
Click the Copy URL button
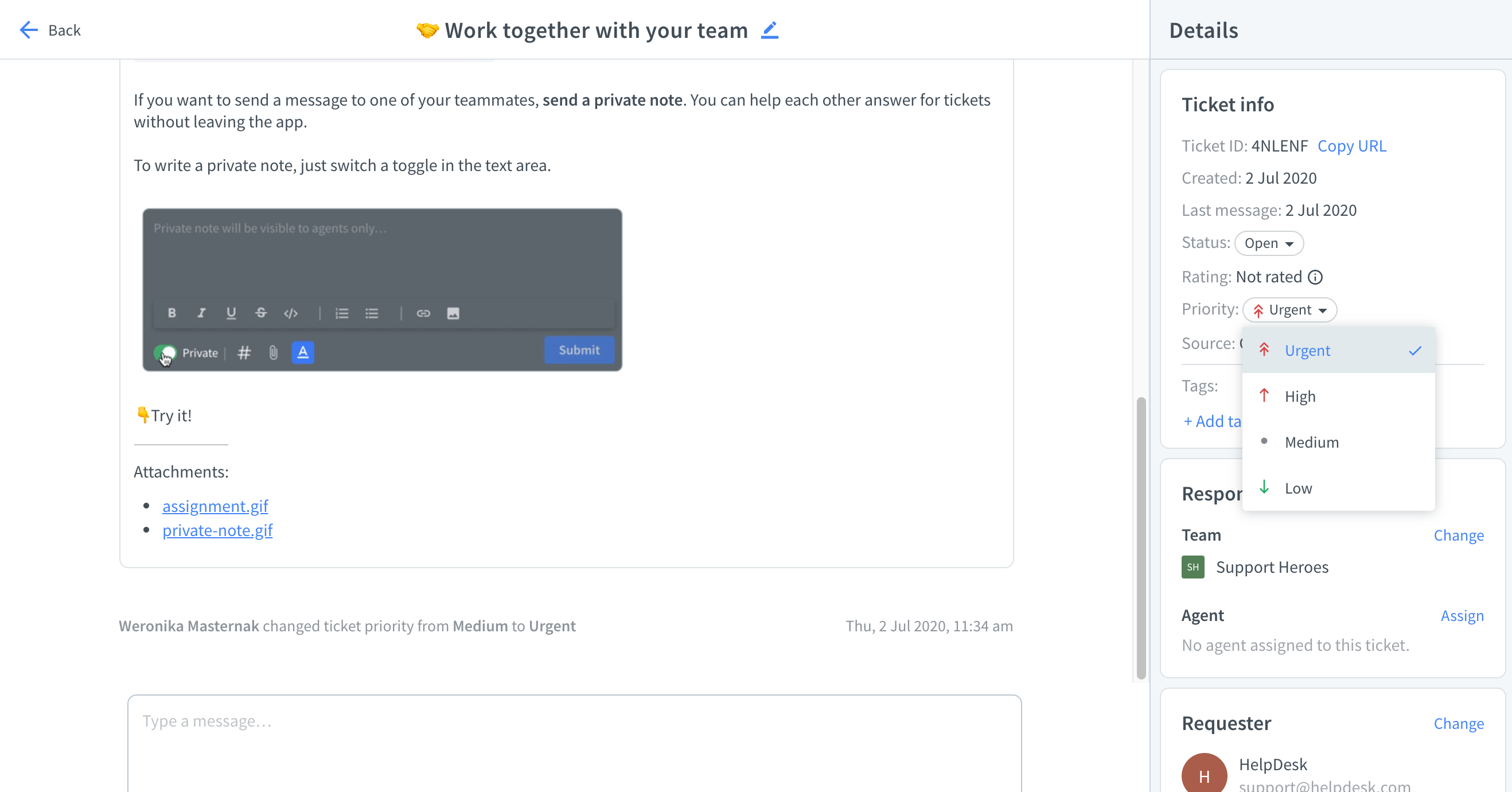[x=1352, y=145]
